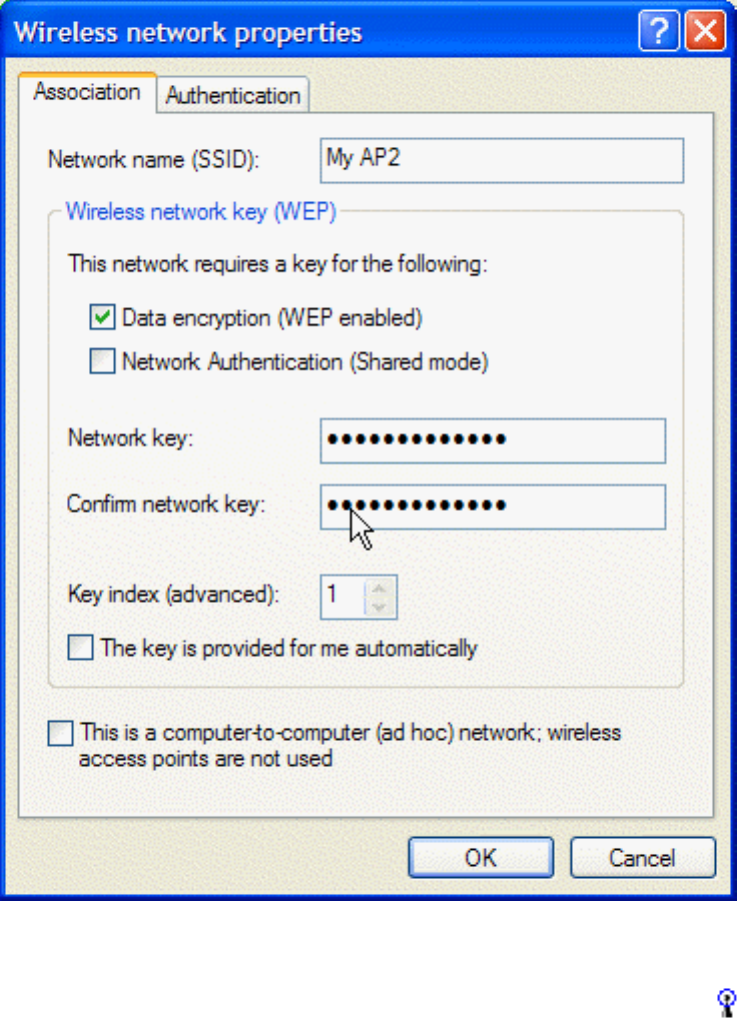Increase the Key index with up arrow
Screen dimensions: 745x1020
(x=379, y=588)
